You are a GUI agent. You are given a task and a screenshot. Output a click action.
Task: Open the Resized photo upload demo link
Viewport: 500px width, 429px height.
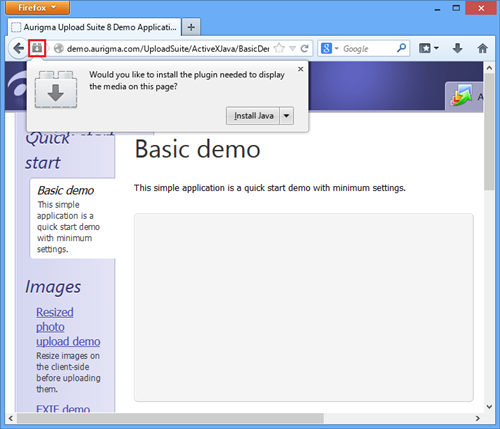click(68, 327)
